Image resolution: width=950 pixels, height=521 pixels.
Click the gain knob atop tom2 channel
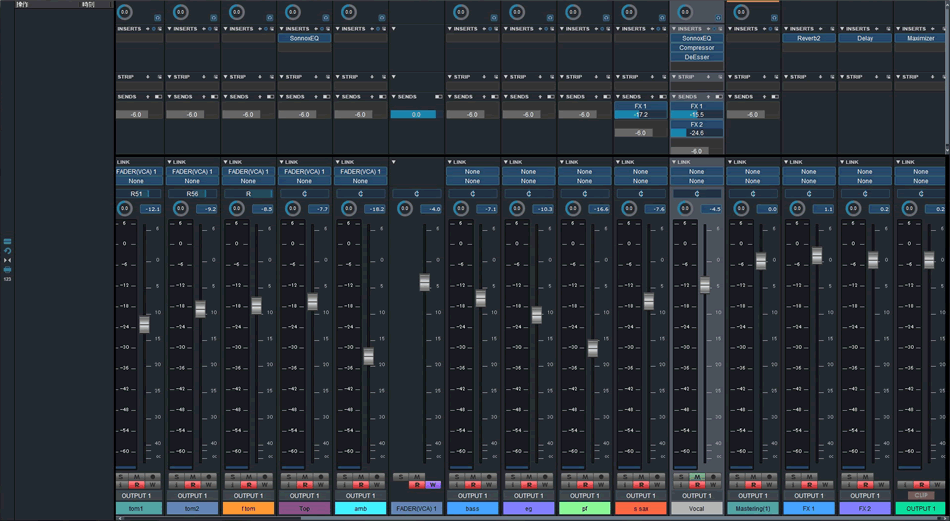pyautogui.click(x=180, y=13)
